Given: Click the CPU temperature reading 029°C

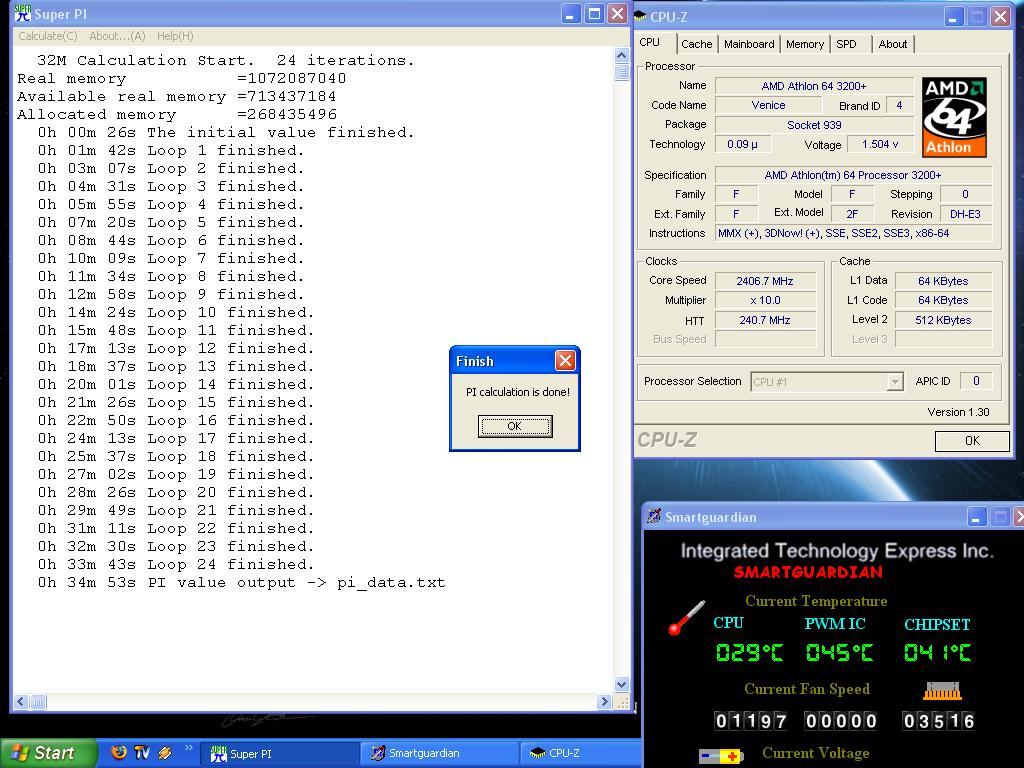Looking at the screenshot, I should pyautogui.click(x=749, y=652).
